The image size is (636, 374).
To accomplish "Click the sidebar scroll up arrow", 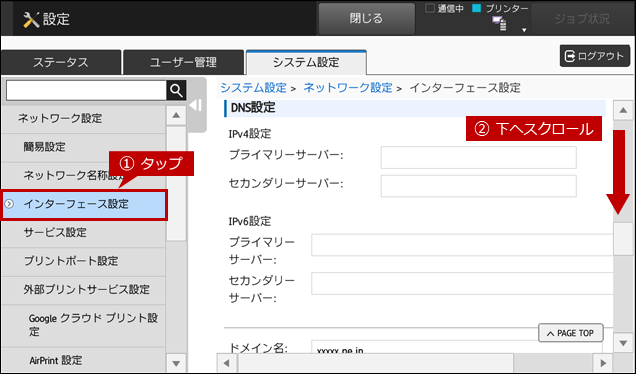I will pyautogui.click(x=176, y=116).
